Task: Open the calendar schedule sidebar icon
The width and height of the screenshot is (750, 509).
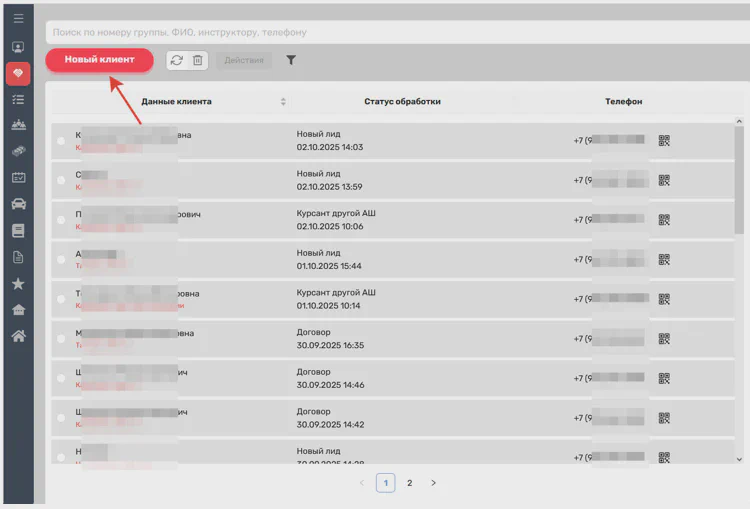Action: coord(18,178)
